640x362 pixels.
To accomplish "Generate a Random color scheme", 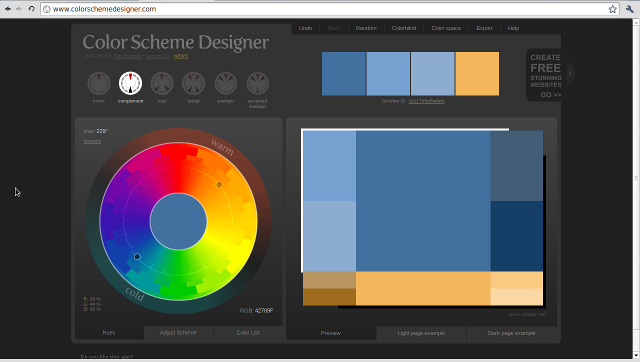I will [366, 28].
